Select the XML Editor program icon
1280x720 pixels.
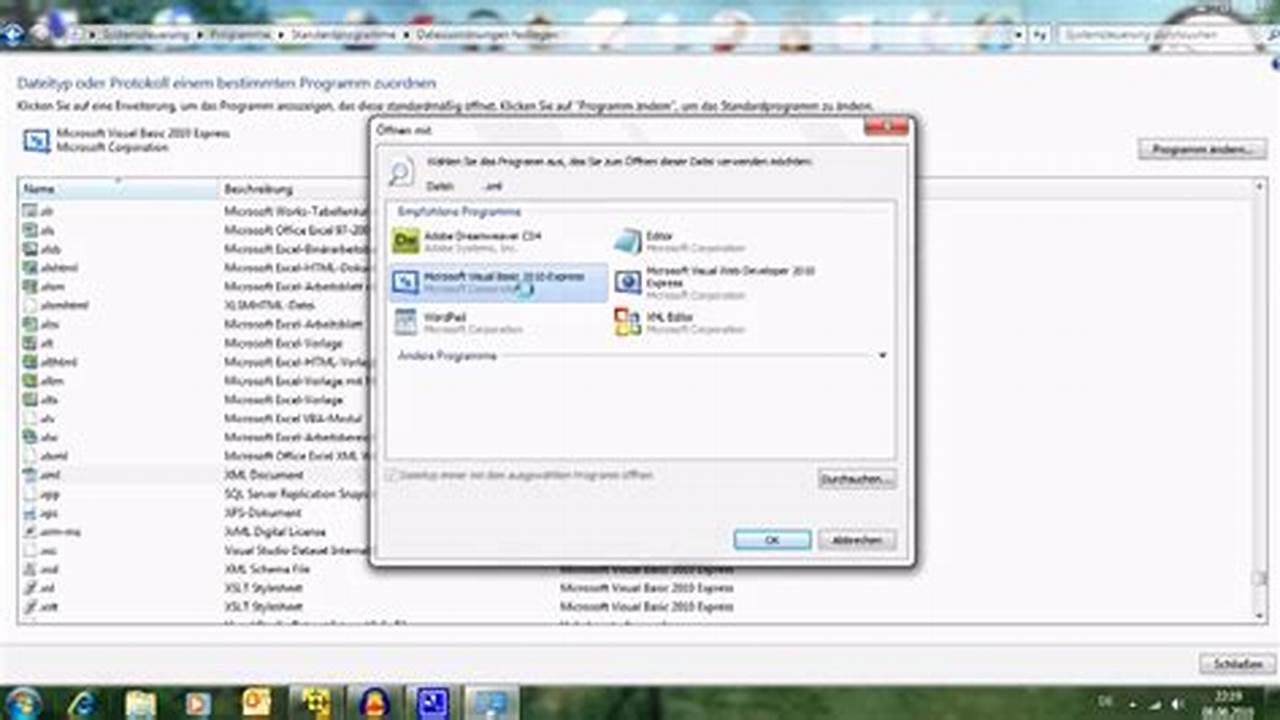[x=627, y=322]
